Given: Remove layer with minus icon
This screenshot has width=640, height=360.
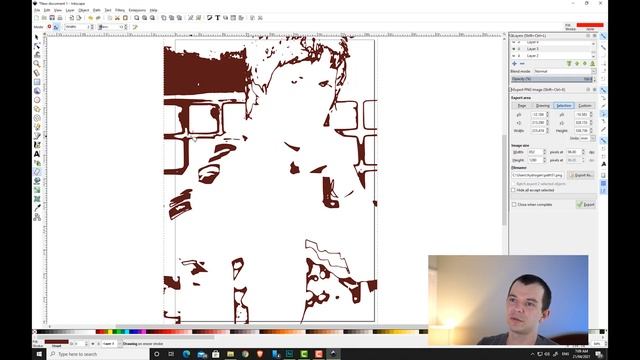Looking at the screenshot, I should pyautogui.click(x=522, y=64).
